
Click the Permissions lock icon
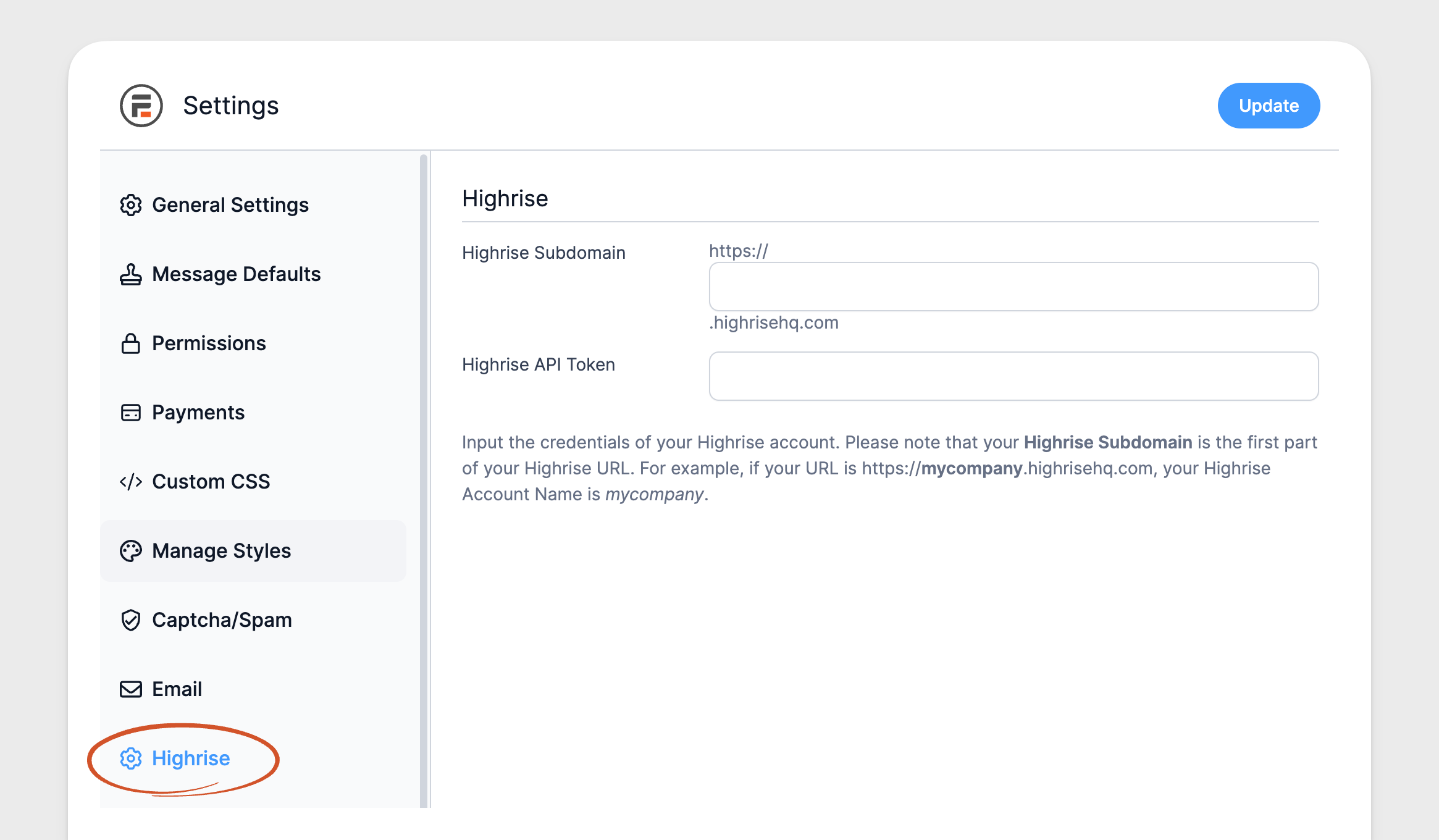(x=131, y=343)
